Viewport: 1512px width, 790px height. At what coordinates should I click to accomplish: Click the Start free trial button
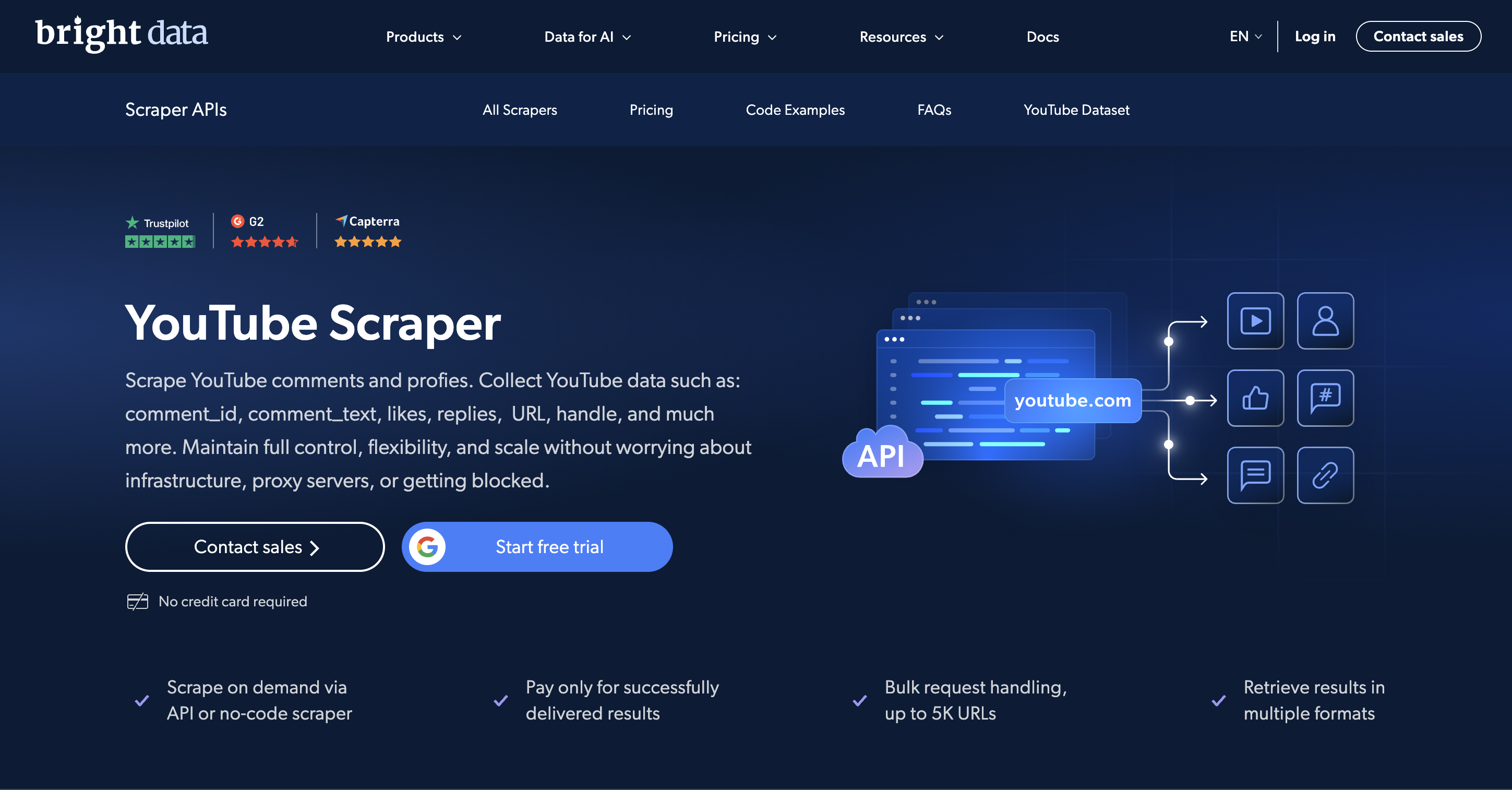pos(549,547)
